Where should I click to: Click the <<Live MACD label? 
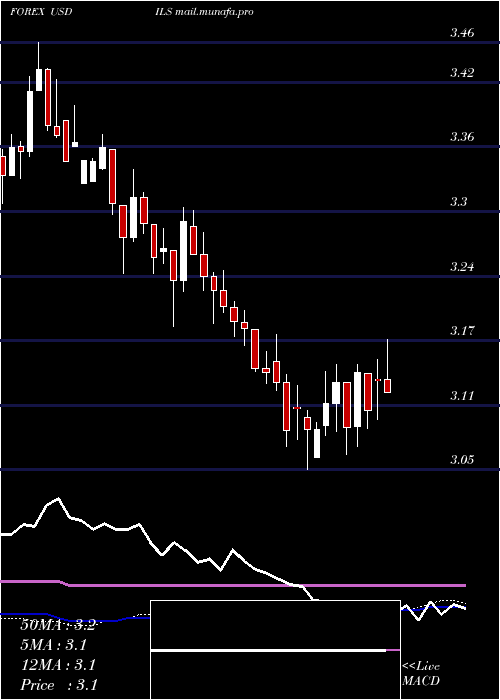(421, 673)
